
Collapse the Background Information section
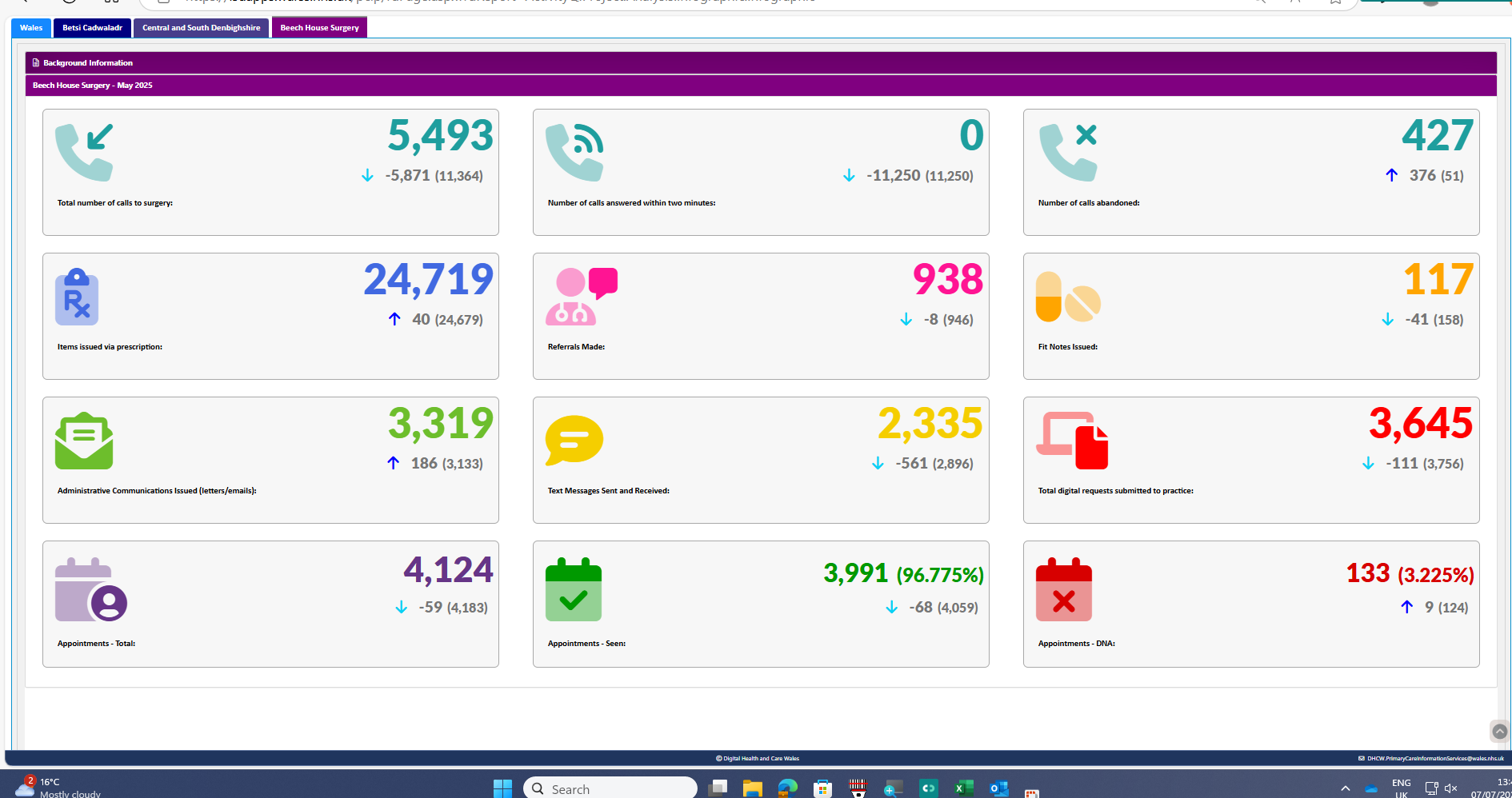(x=760, y=62)
